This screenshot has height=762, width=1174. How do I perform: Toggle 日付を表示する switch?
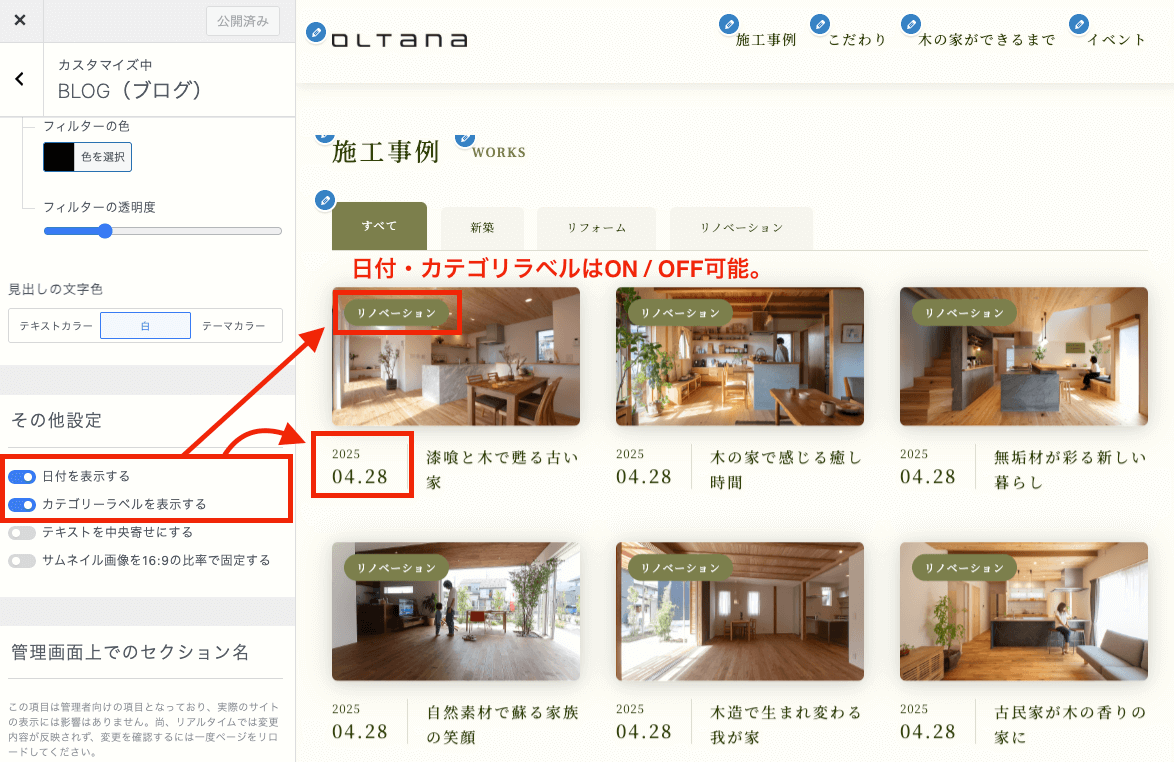point(22,477)
